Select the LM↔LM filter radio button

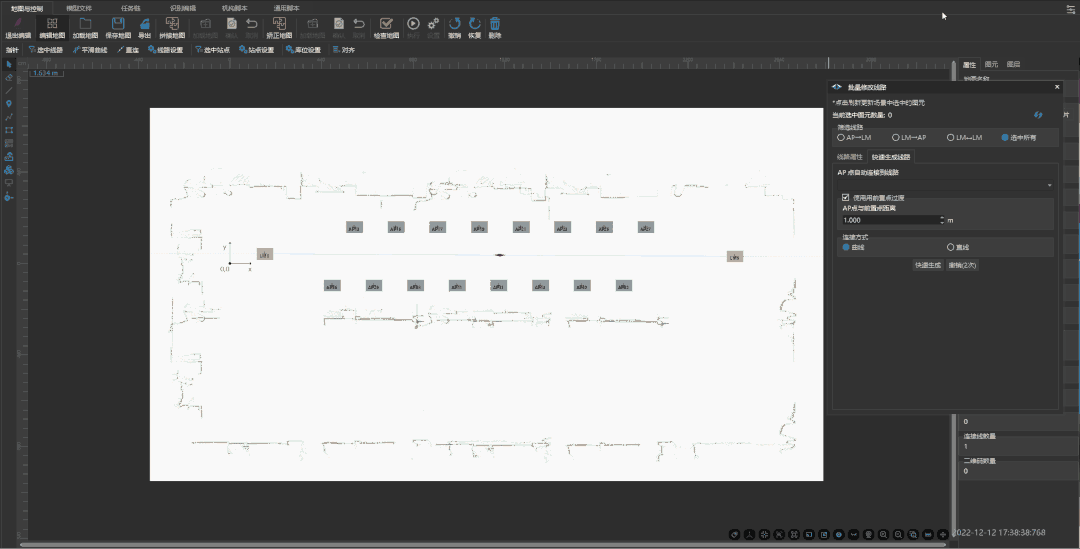[x=951, y=138]
